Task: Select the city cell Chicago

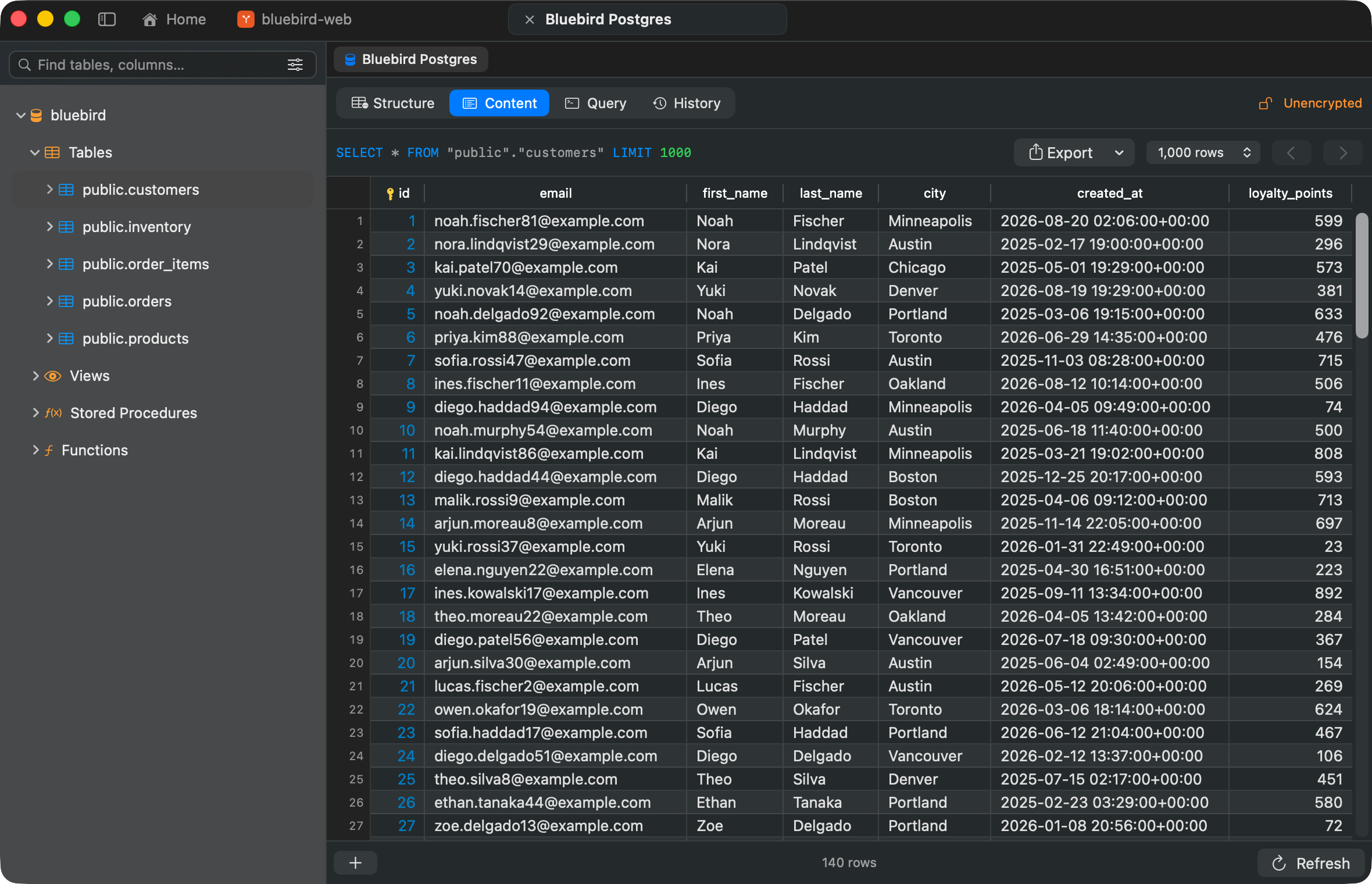Action: [934, 268]
